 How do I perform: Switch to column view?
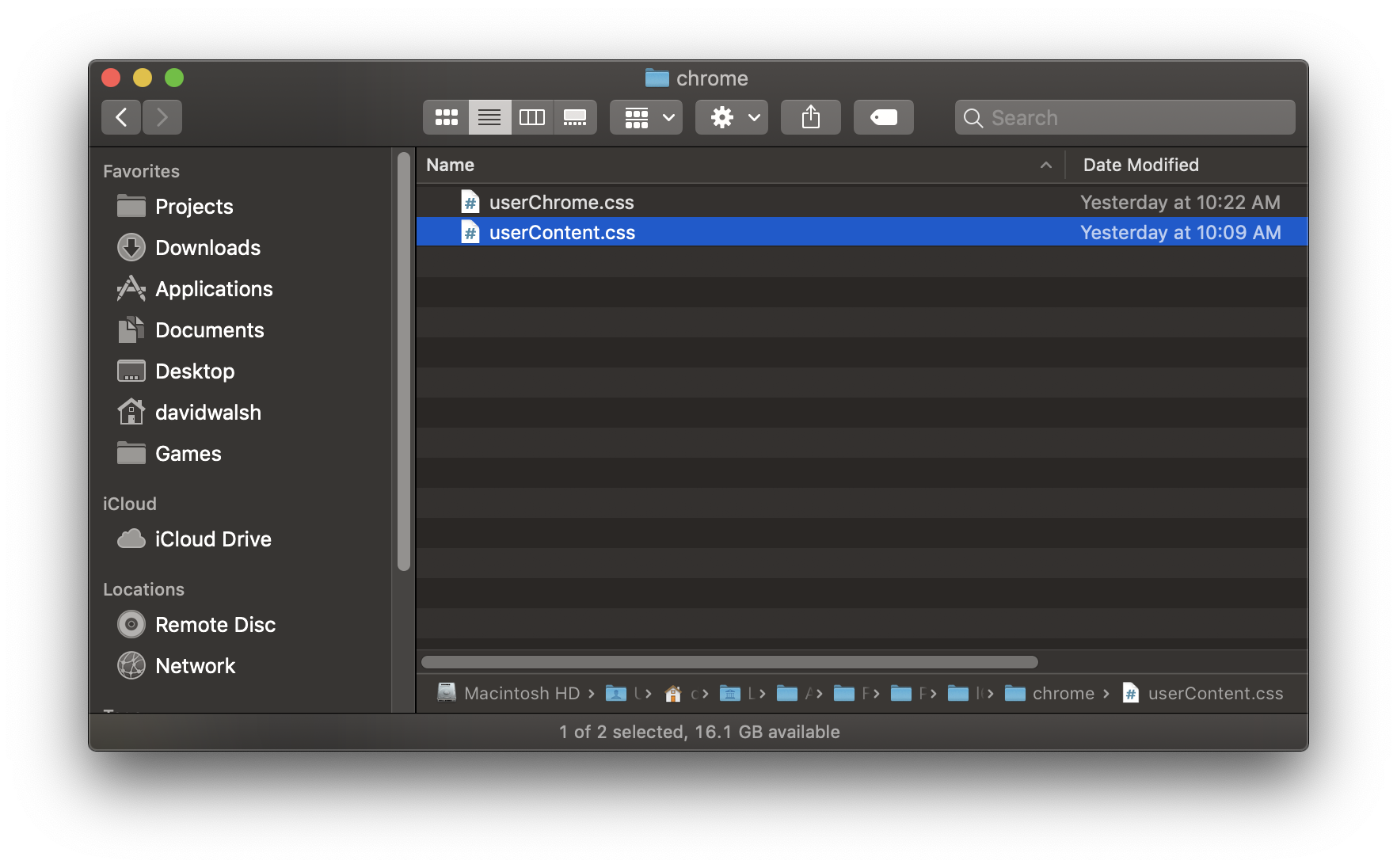[x=532, y=117]
